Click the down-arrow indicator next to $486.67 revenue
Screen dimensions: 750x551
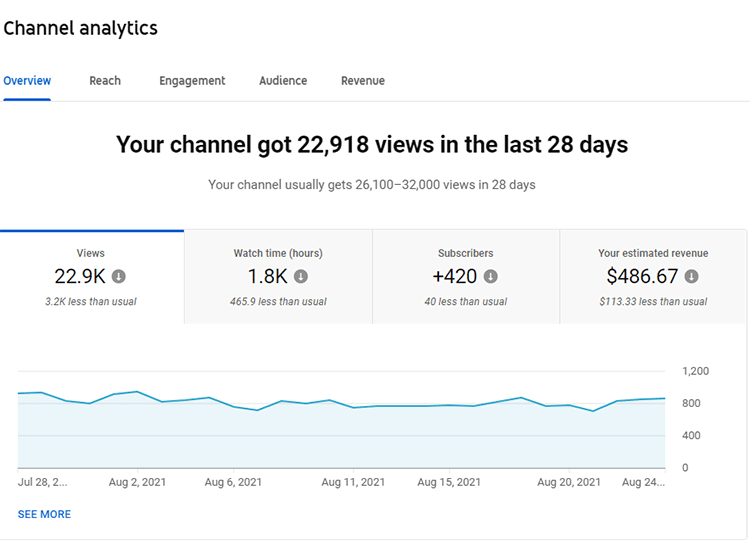[x=691, y=277]
